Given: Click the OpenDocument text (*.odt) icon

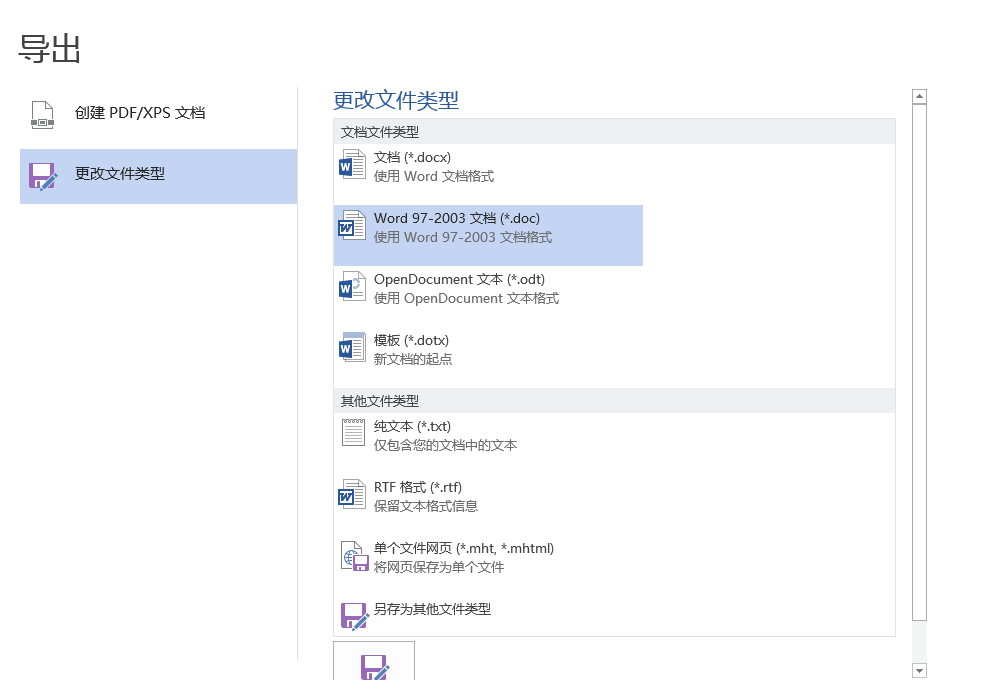Looking at the screenshot, I should point(352,287).
